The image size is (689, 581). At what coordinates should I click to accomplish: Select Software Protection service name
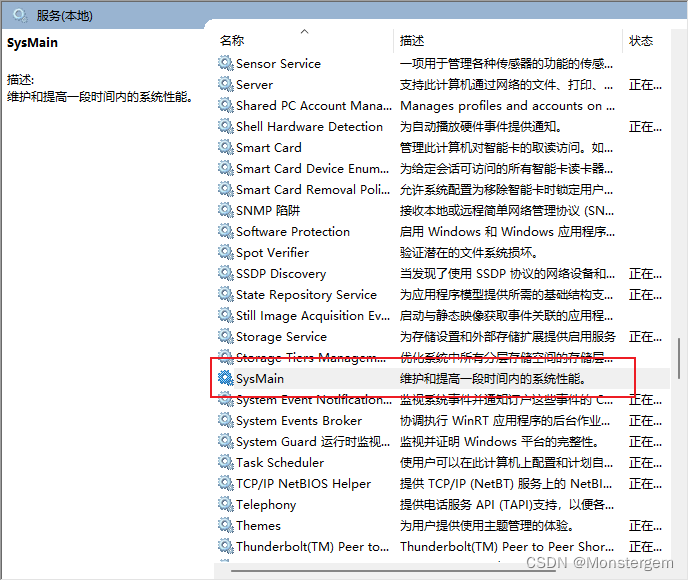tap(293, 232)
